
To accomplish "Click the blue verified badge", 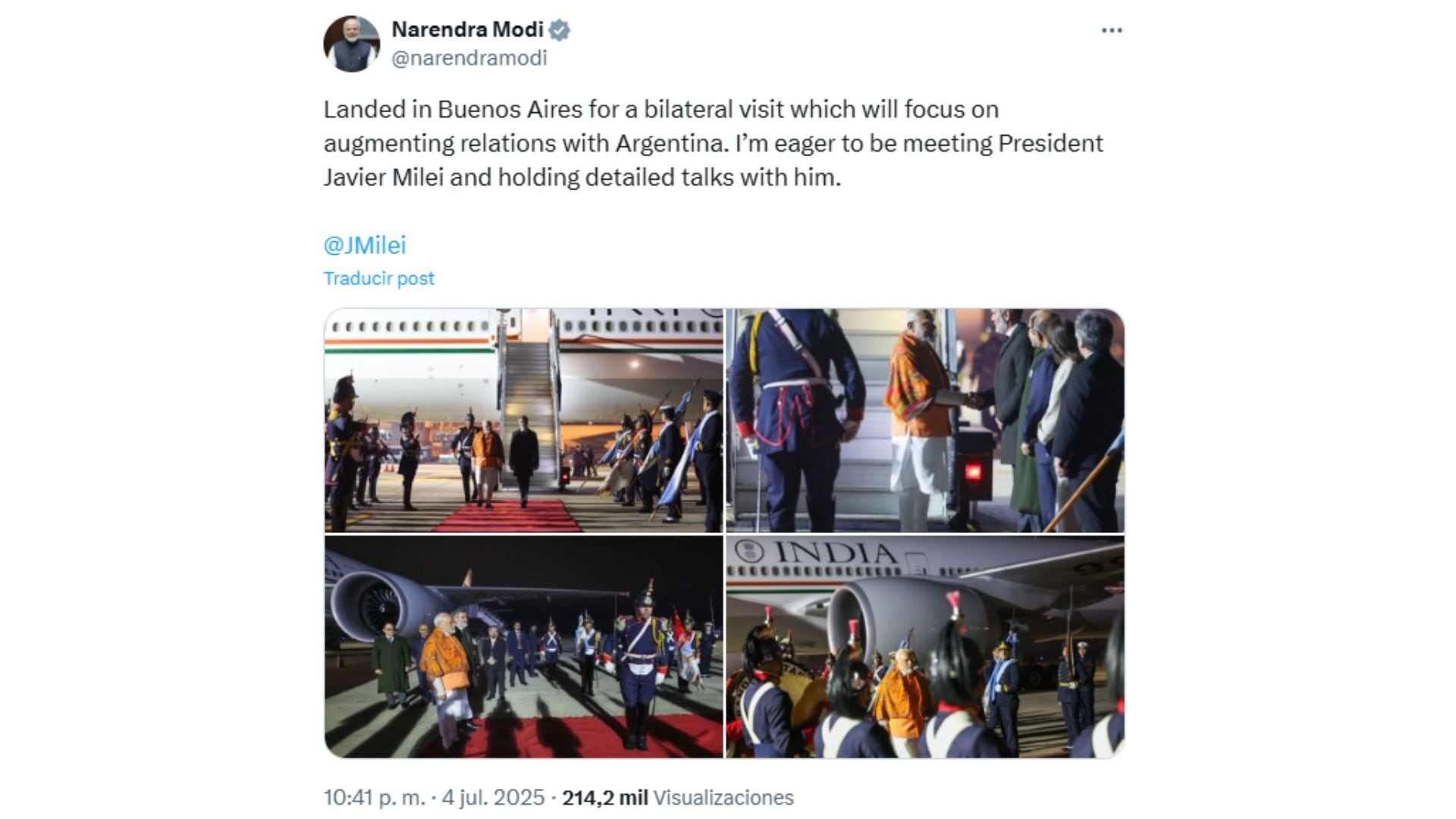I will pyautogui.click(x=560, y=30).
